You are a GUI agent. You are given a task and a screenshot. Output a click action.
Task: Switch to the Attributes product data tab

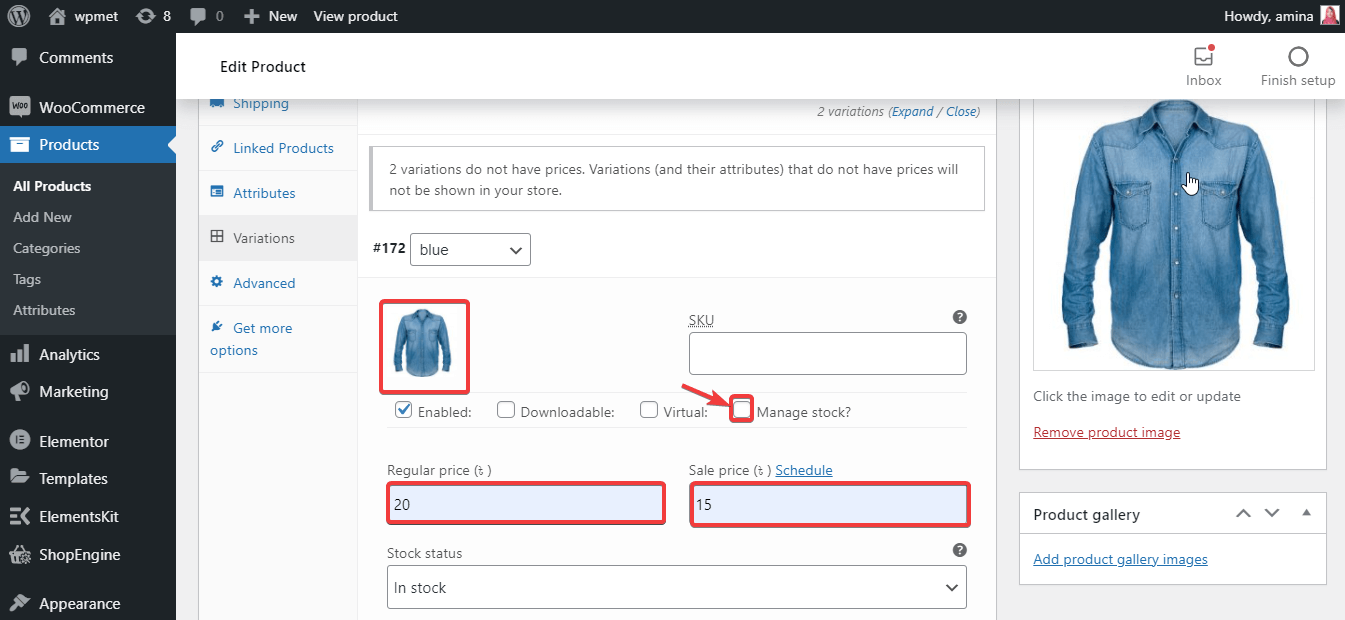[x=264, y=193]
